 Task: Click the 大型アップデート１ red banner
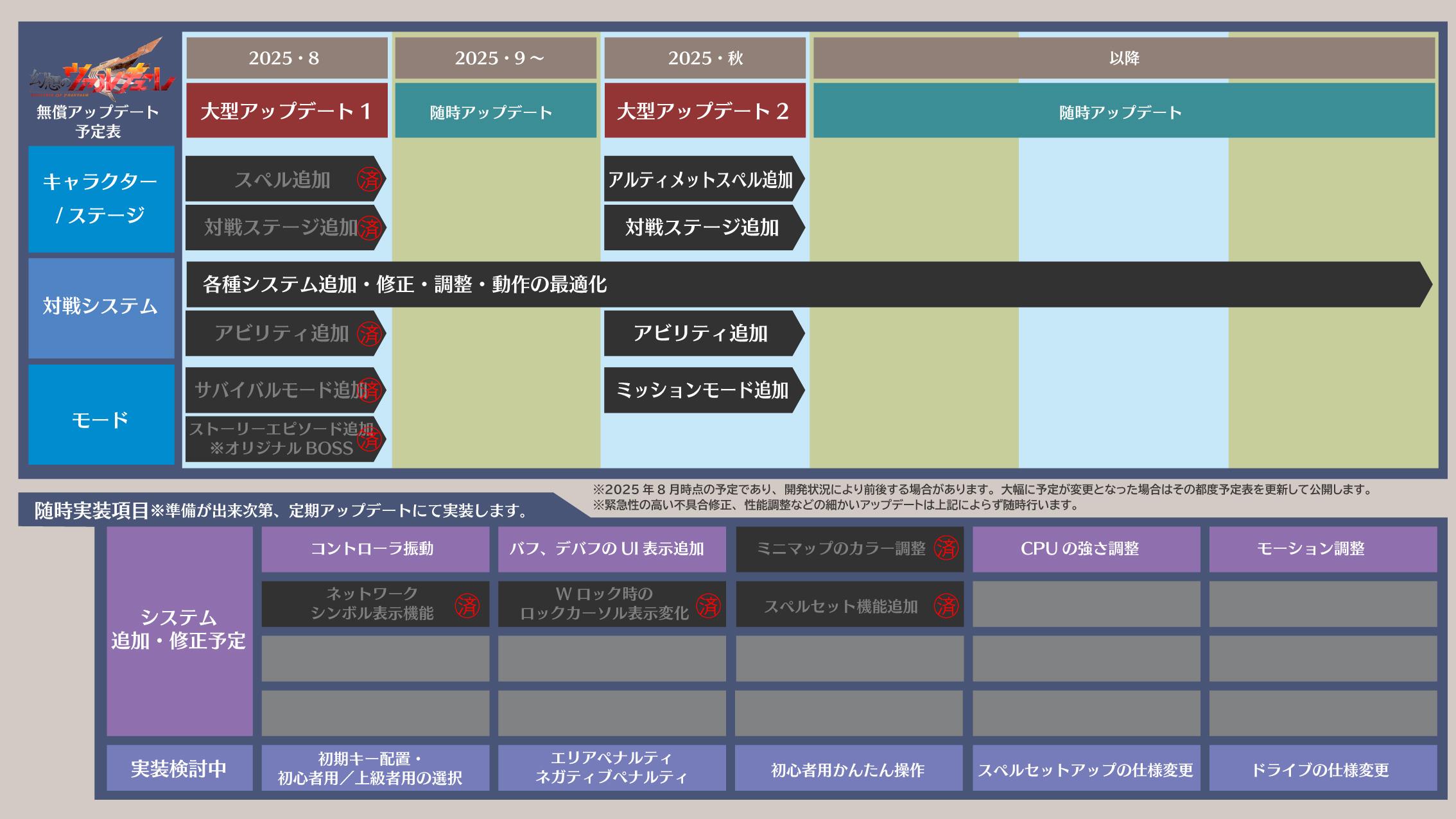pos(286,110)
